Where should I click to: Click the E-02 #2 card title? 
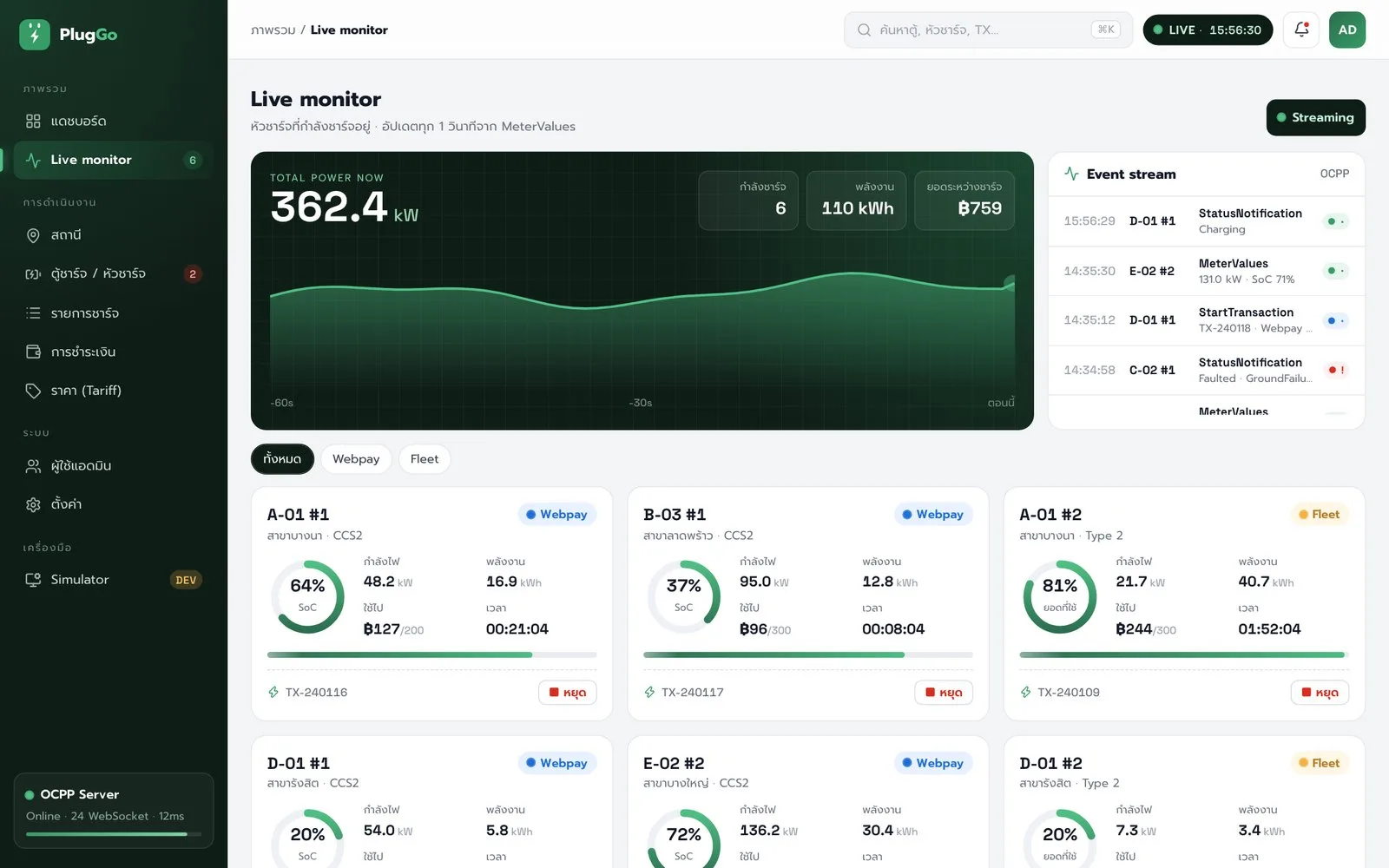tap(674, 764)
